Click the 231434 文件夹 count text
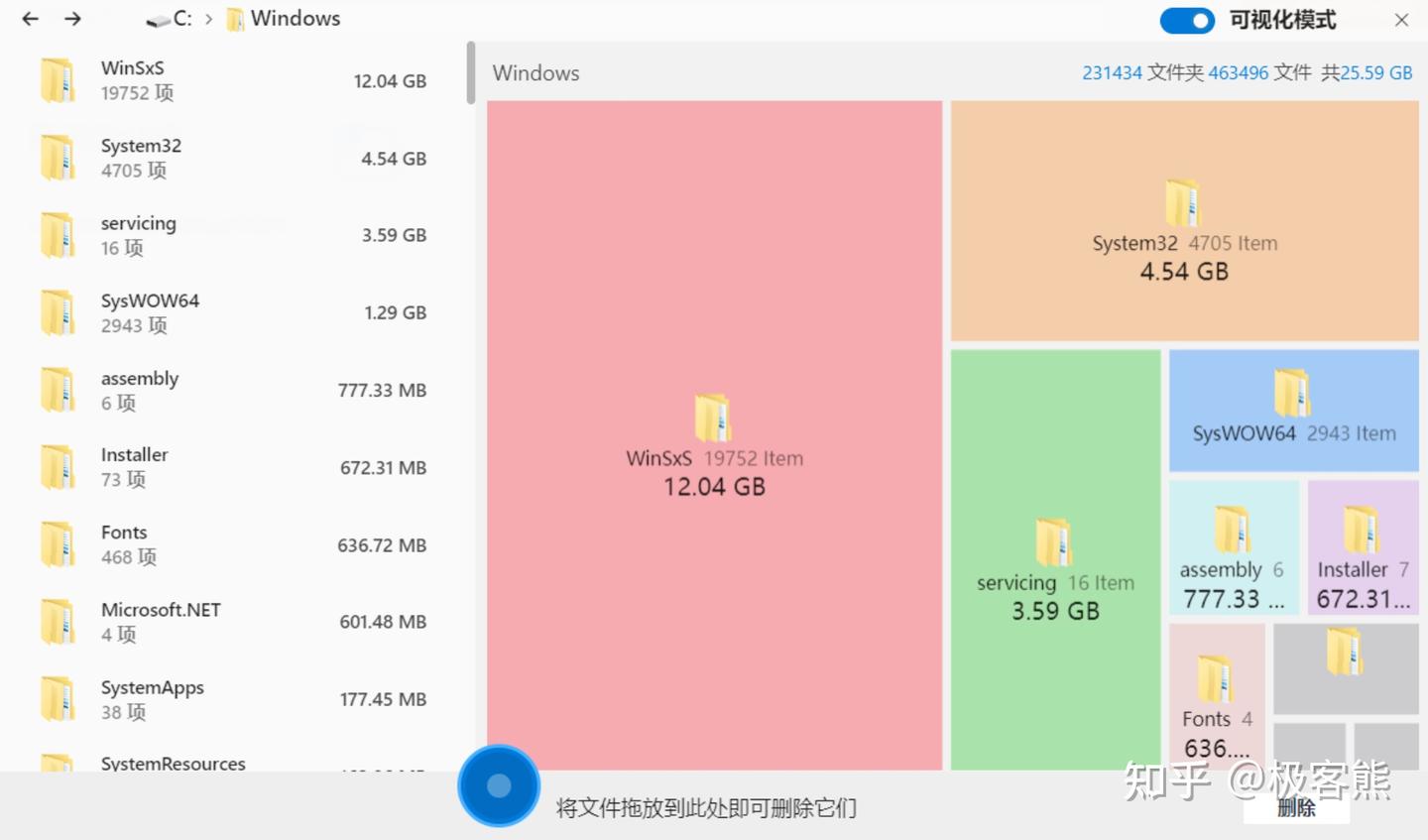Screen dimensions: 1428x840 pyautogui.click(x=1142, y=73)
